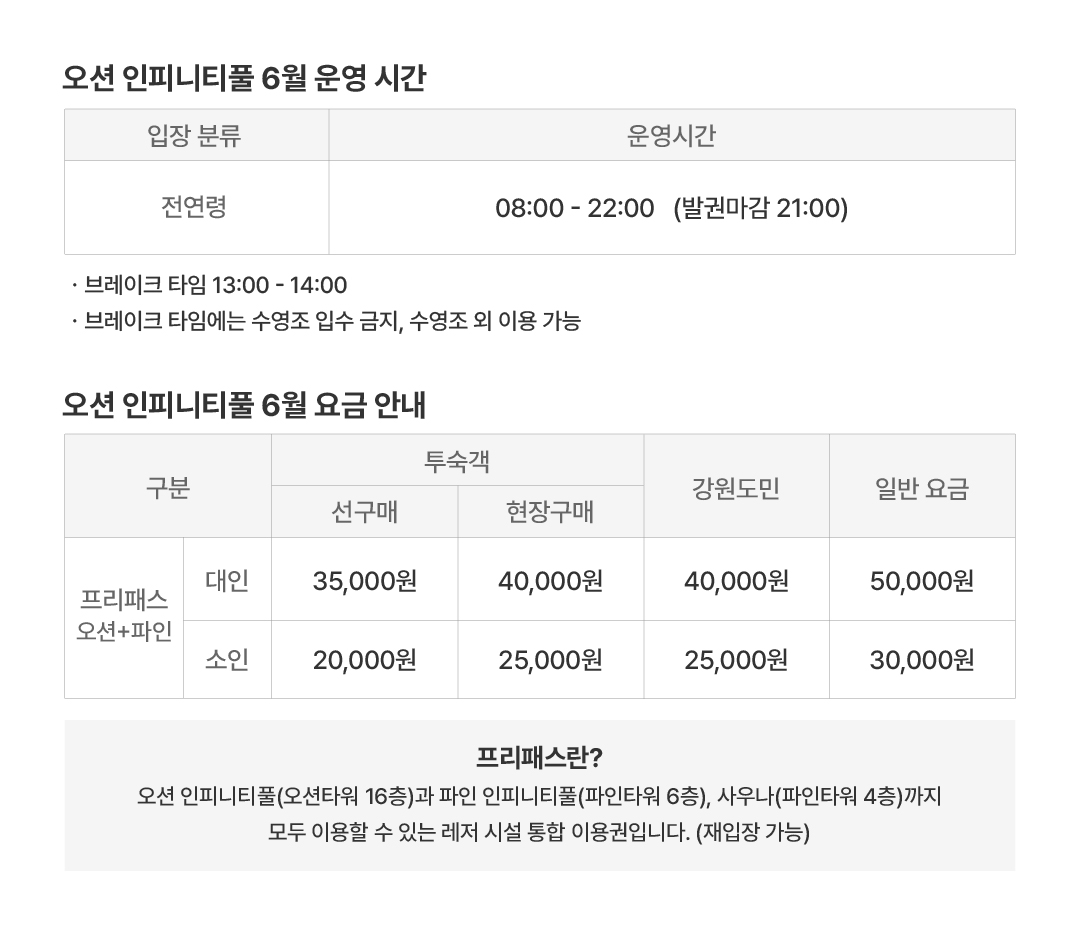Click the 35,000원 adult pre-purchase price
1080x933 pixels.
click(x=364, y=579)
